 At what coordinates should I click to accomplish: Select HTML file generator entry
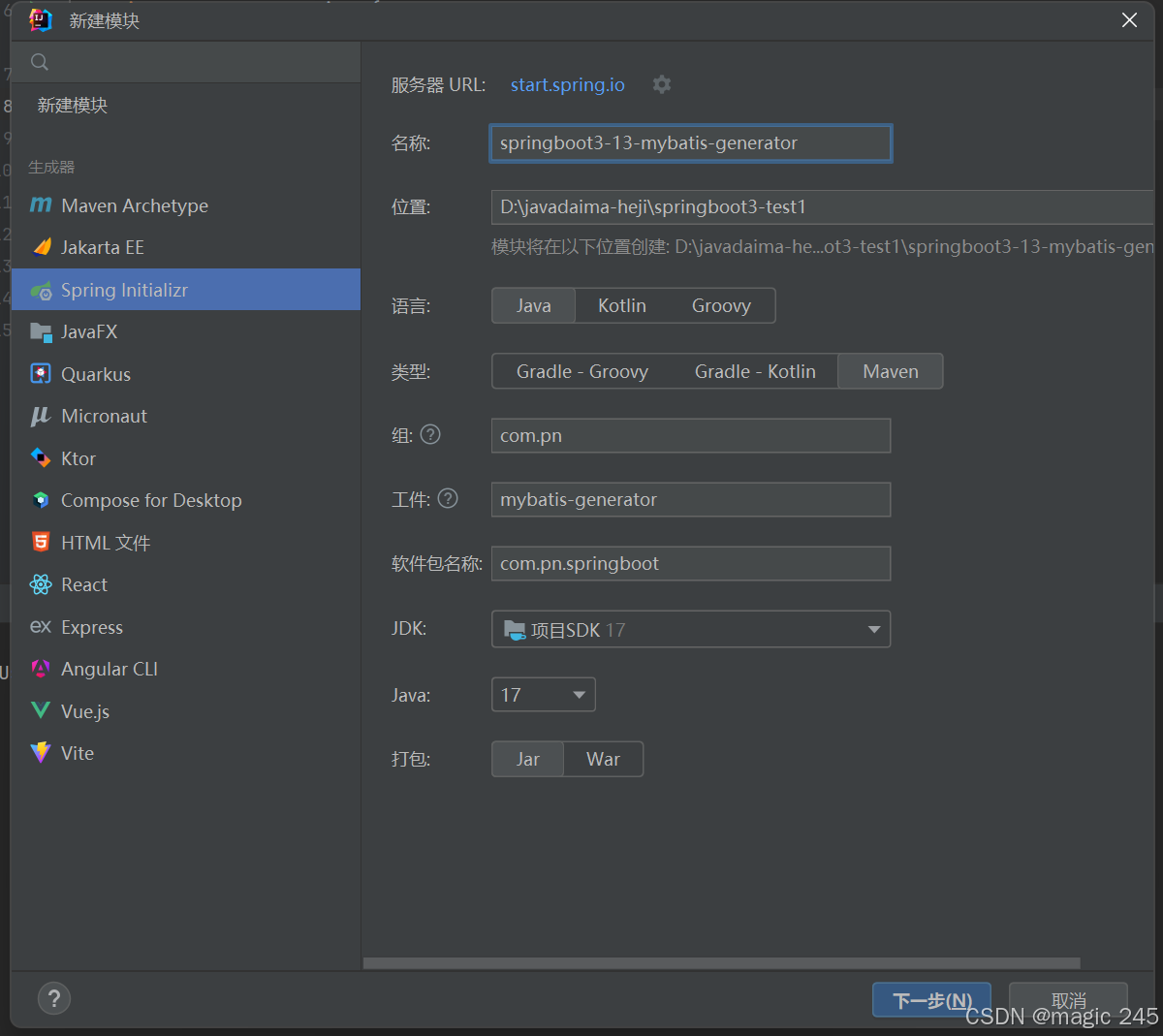click(186, 543)
